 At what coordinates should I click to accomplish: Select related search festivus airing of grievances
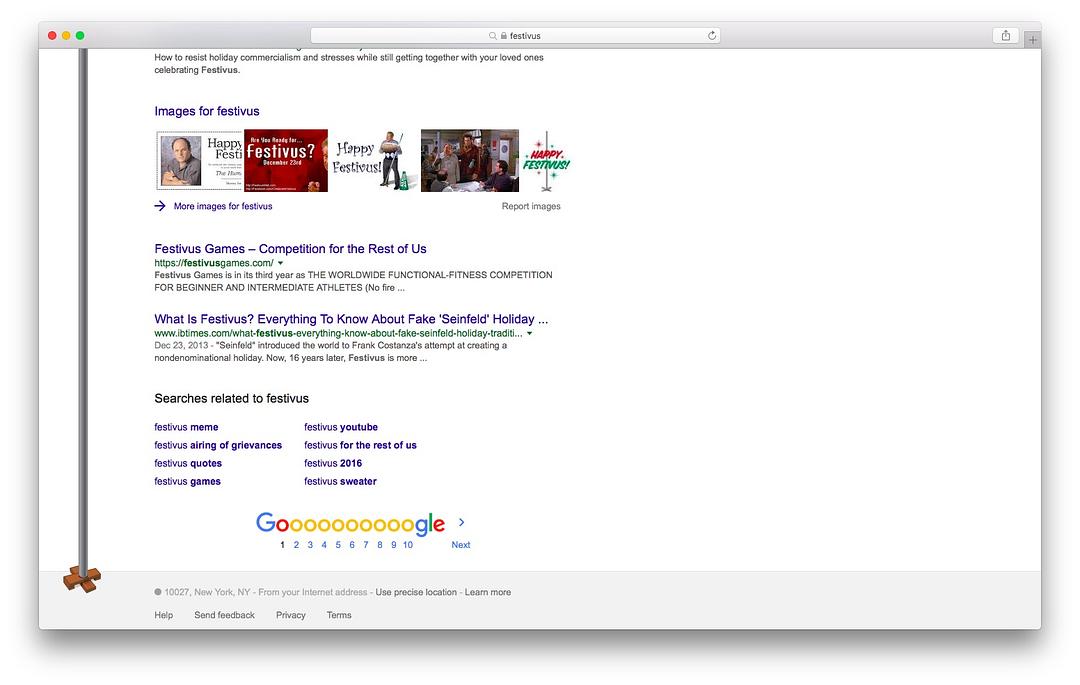[218, 445]
